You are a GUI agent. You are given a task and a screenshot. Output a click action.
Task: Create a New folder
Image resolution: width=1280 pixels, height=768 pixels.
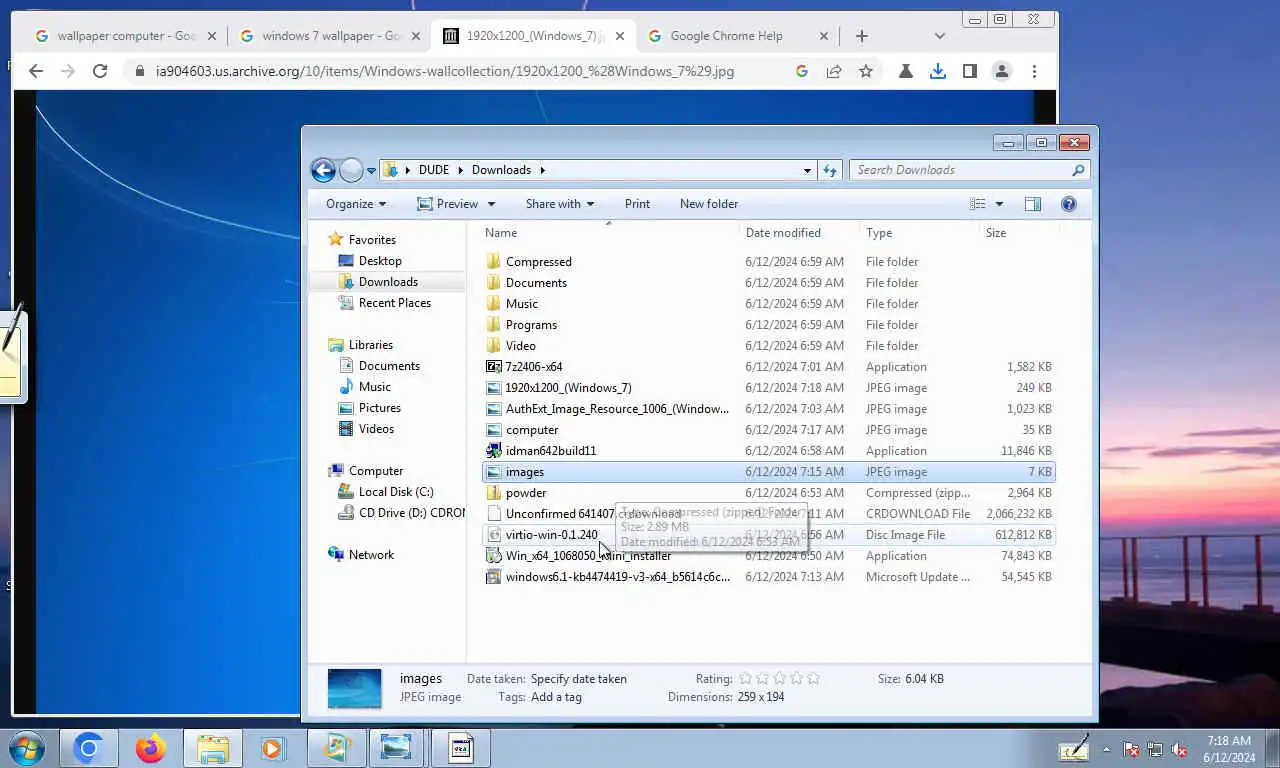tap(709, 204)
